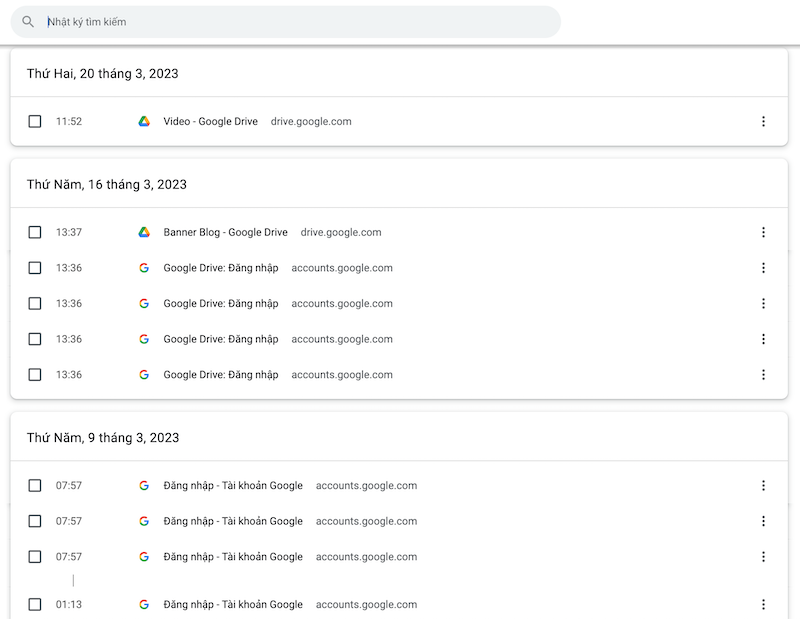Image resolution: width=800 pixels, height=619 pixels.
Task: Click the Google favicon of the first 07:57 entry
Action: [x=144, y=486]
